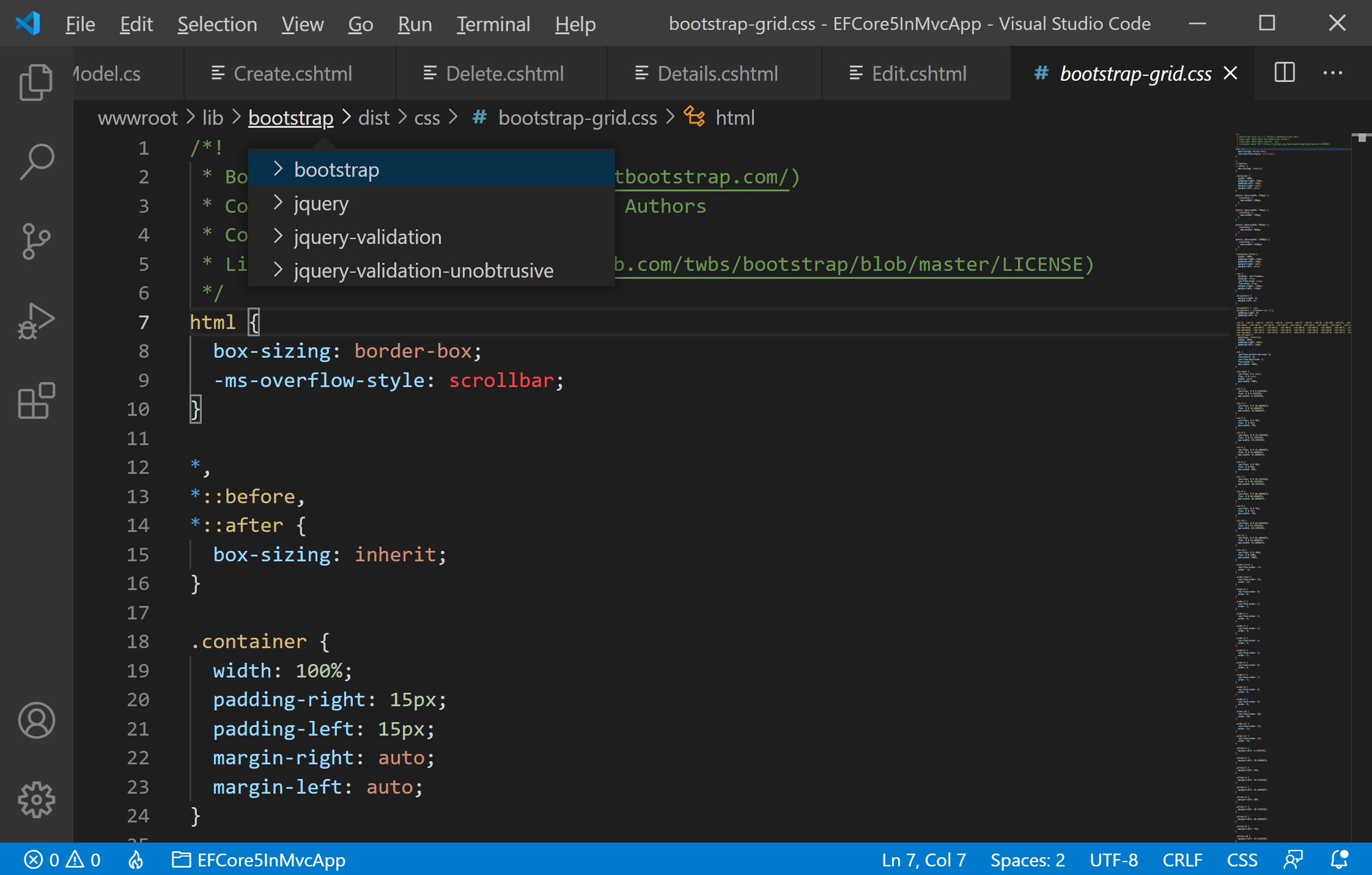The width and height of the screenshot is (1372, 875).
Task: Open the Extensions view icon
Action: [36, 401]
